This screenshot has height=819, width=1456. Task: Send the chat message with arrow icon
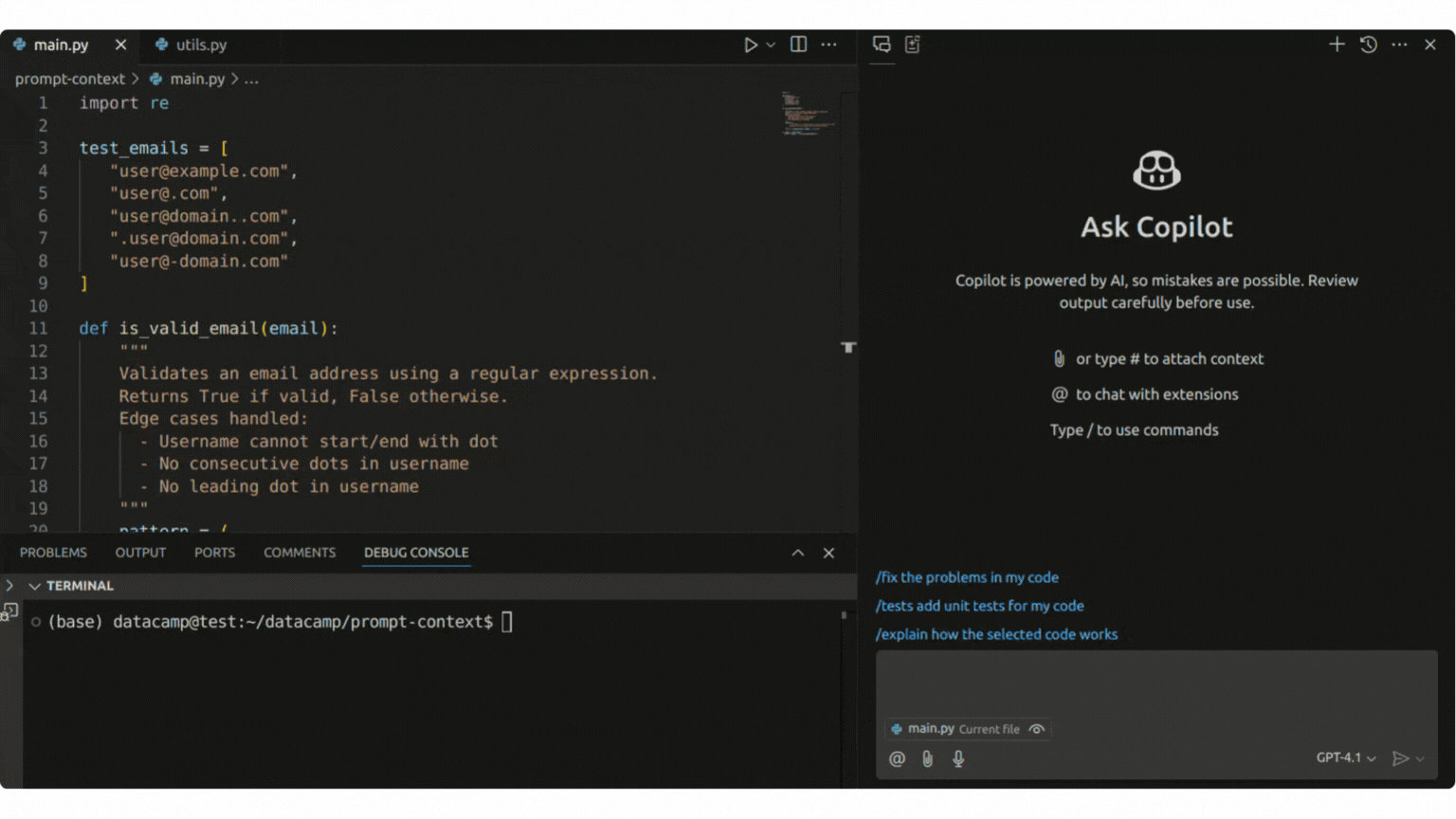pos(1399,758)
